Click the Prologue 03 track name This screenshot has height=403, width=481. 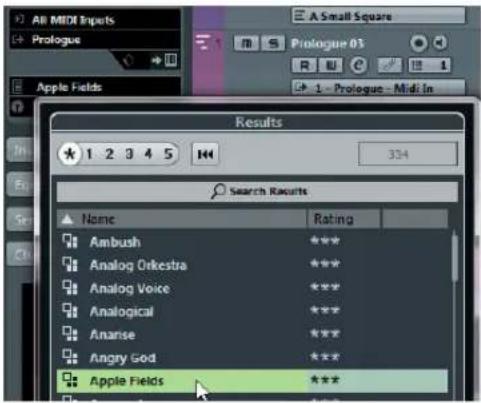(x=327, y=44)
